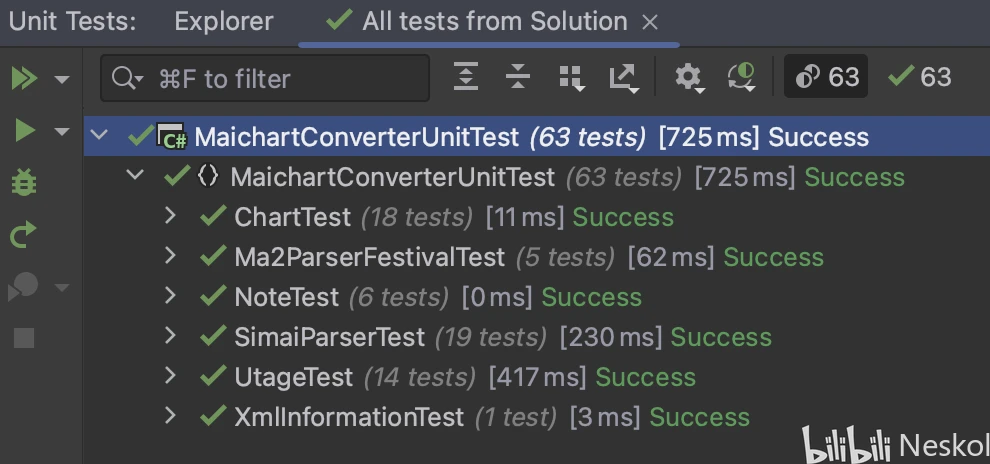Image resolution: width=990 pixels, height=464 pixels.
Task: Open the Group By options icon
Action: coord(571,78)
